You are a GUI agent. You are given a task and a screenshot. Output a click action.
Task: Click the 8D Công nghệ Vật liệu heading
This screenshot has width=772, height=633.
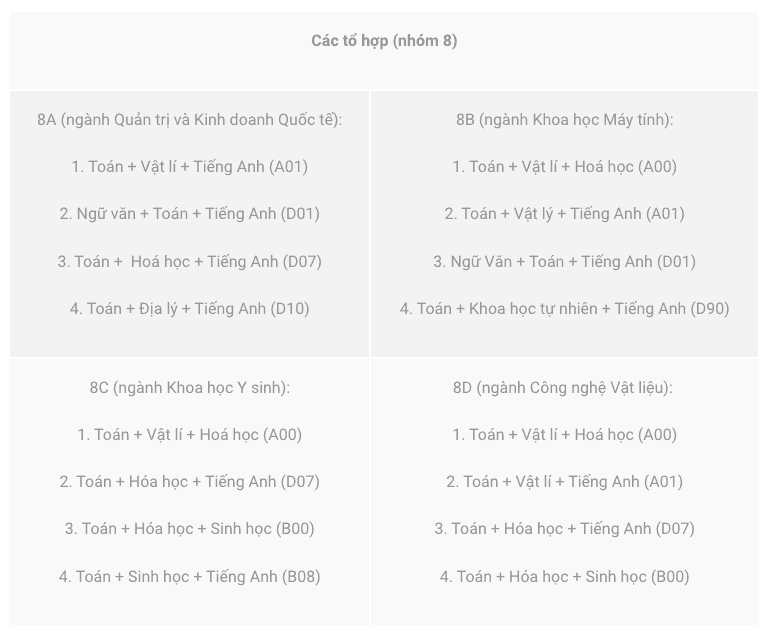tap(564, 388)
